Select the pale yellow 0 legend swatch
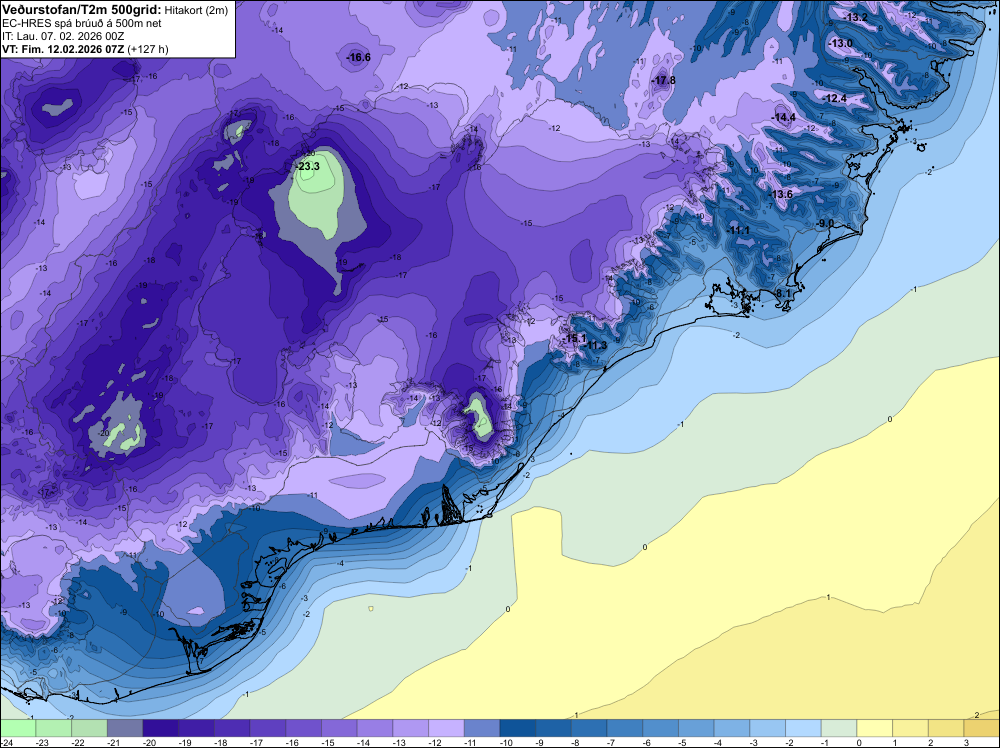 click(x=875, y=728)
